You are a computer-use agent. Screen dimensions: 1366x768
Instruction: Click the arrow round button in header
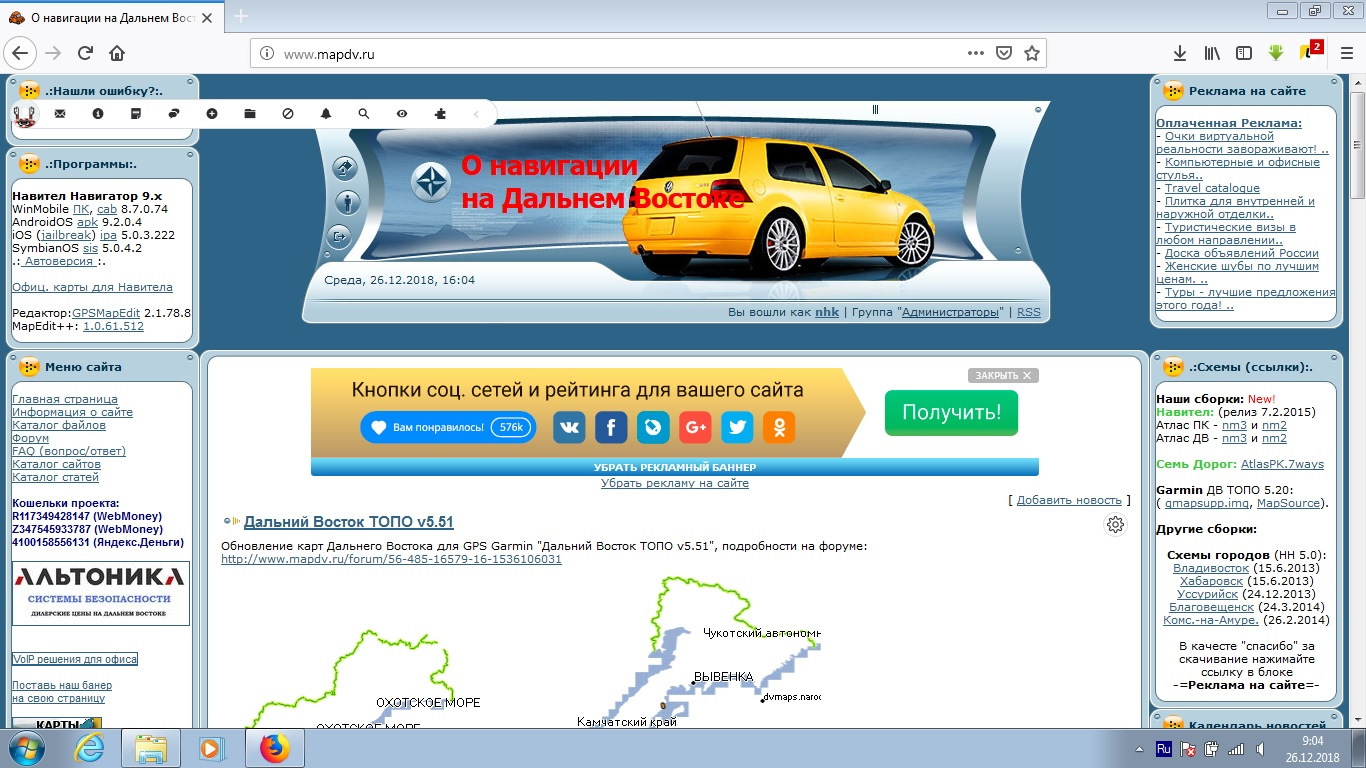pos(345,168)
